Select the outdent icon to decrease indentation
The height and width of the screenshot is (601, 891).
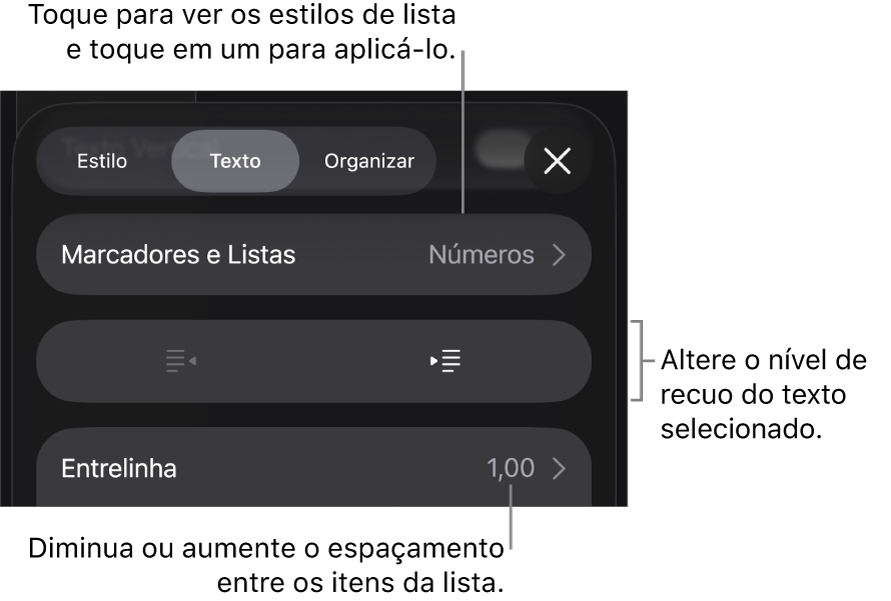[180, 361]
